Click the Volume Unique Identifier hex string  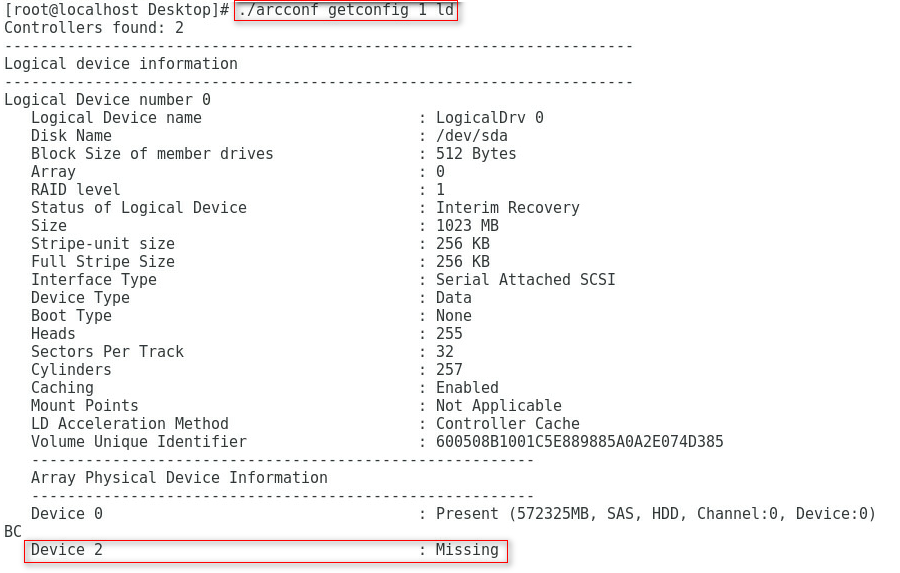pos(580,442)
